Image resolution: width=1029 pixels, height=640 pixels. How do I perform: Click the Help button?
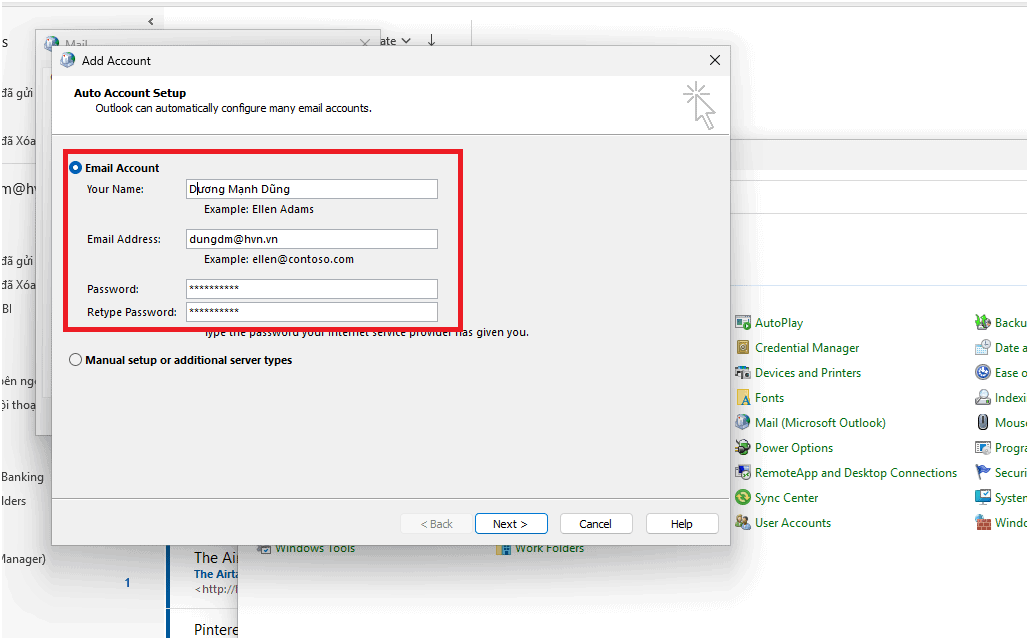[682, 524]
